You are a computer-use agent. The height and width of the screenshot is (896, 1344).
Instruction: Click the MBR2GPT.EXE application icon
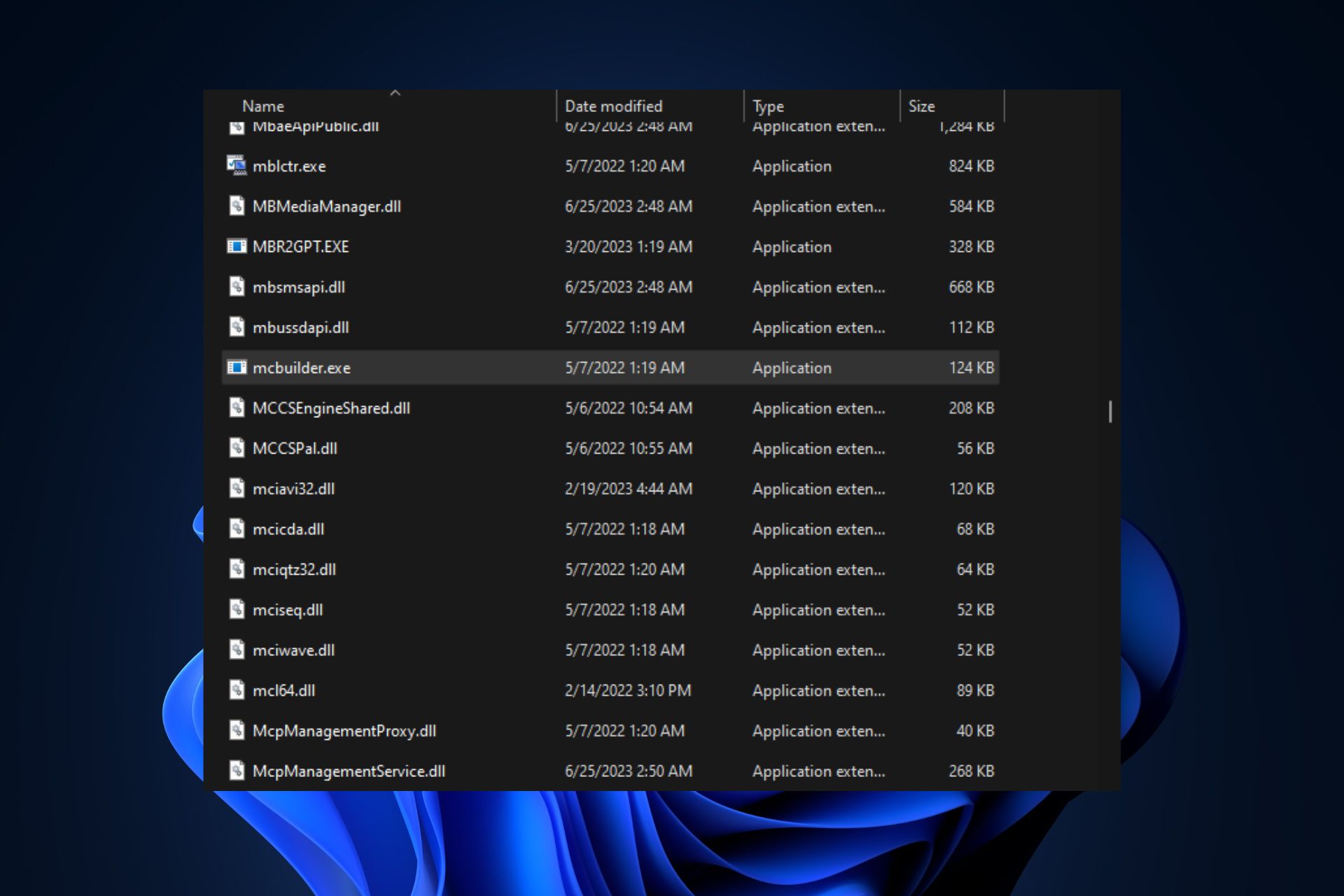(237, 246)
